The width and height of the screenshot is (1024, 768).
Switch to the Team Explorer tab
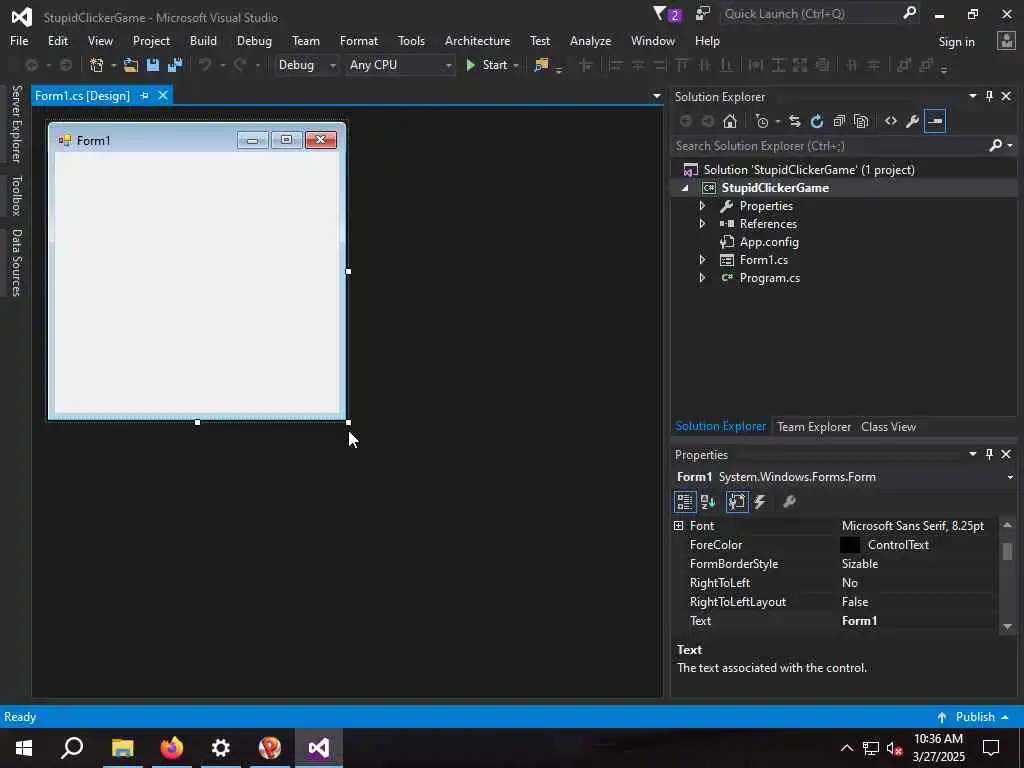click(814, 426)
